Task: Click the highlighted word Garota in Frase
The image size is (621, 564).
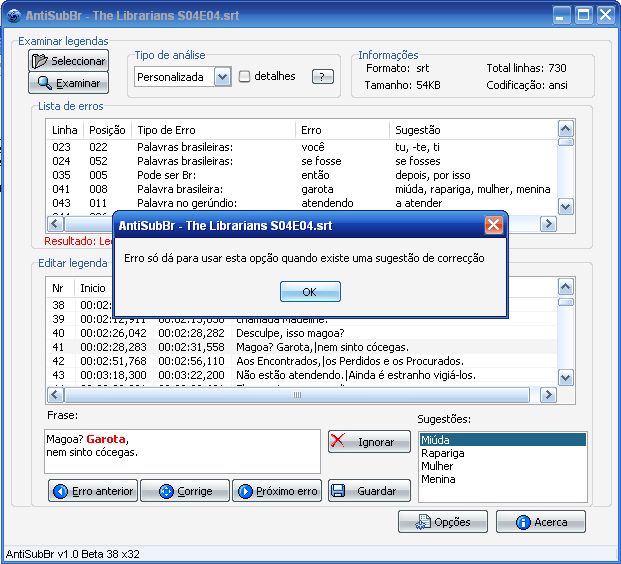Action: [x=106, y=439]
